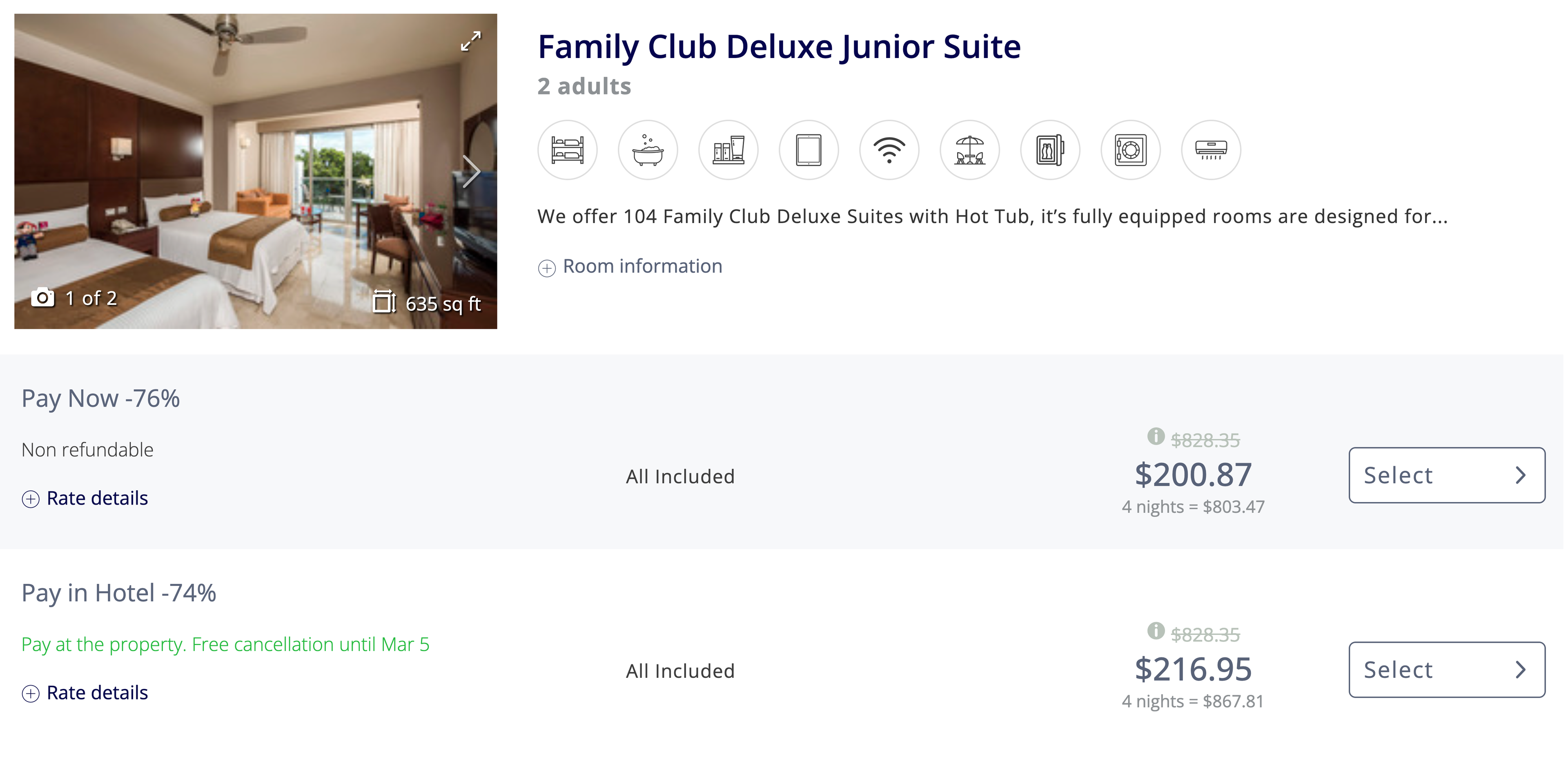This screenshot has width=1568, height=762.
Task: Expand the room photo to fullscreen
Action: [470, 41]
